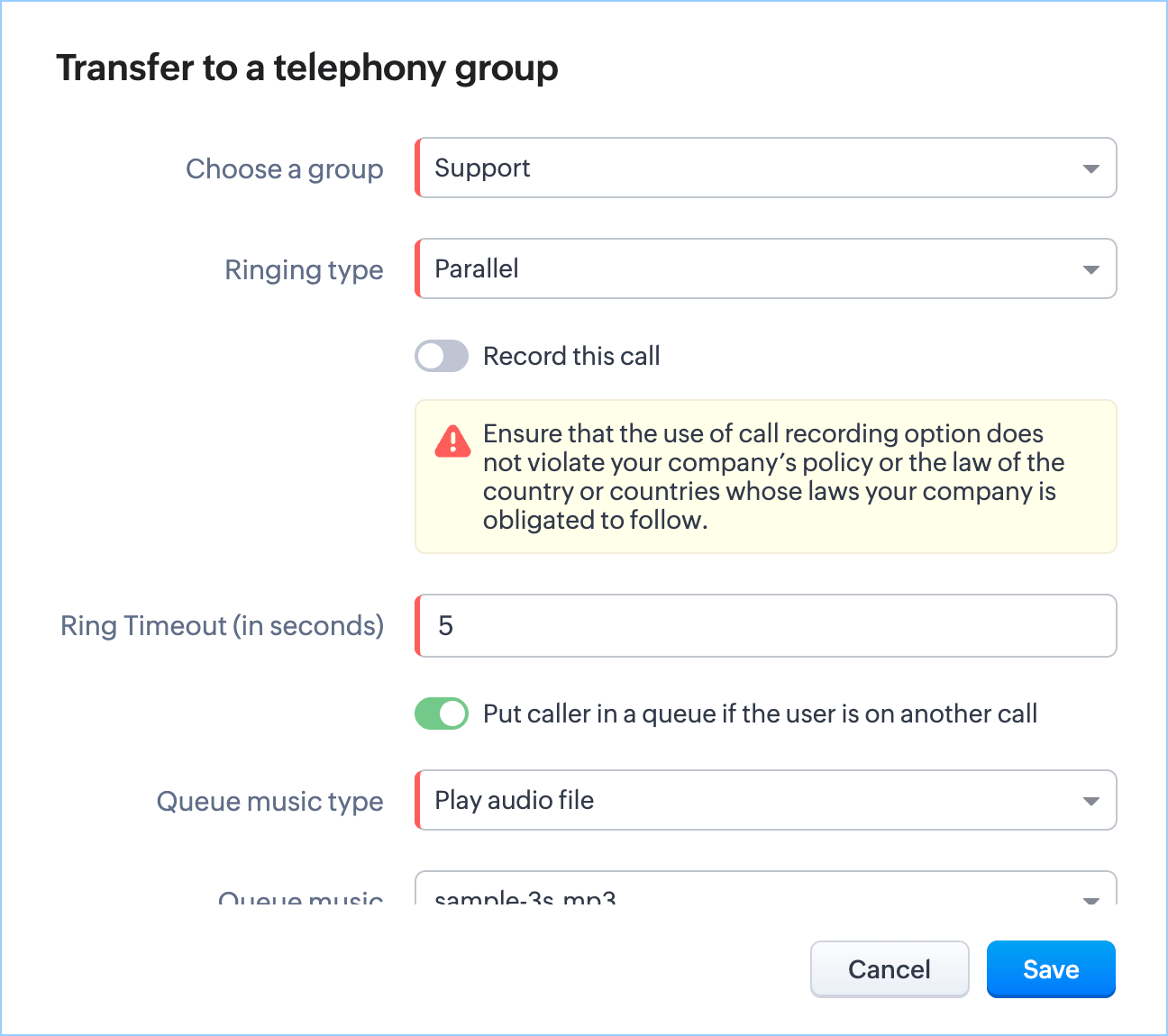This screenshot has height=1036, width=1168.
Task: Open the Choose a group dropdown
Action: pos(764,168)
